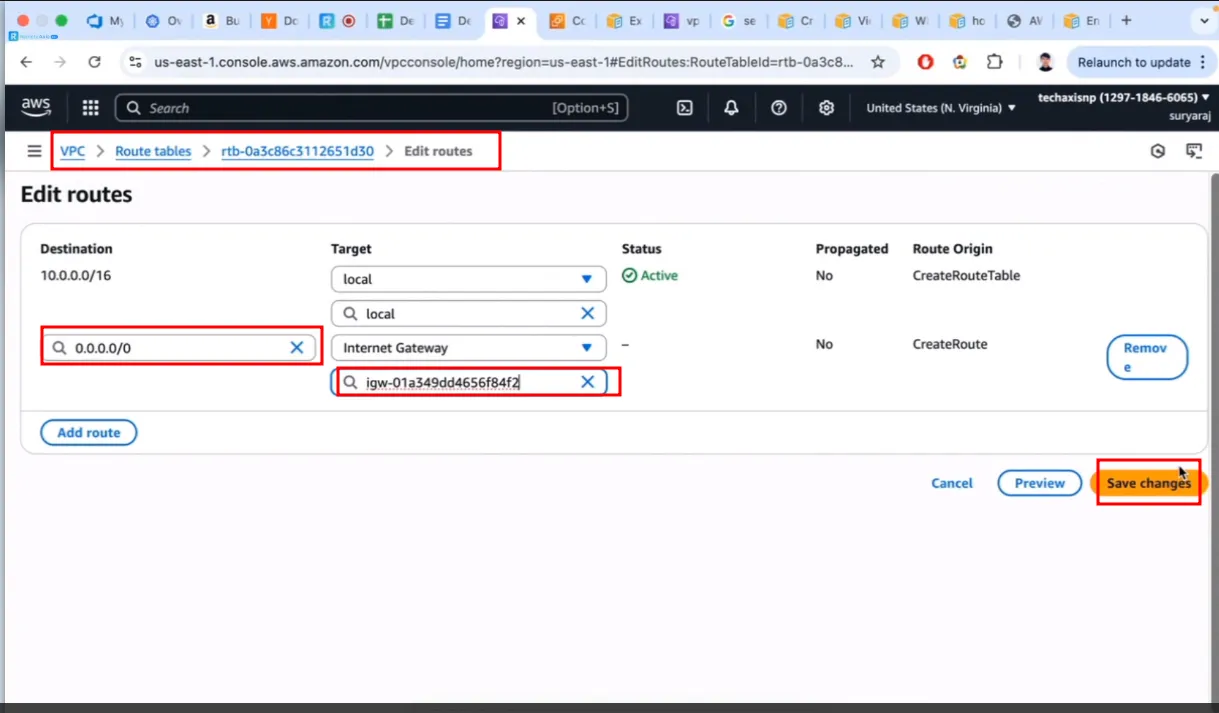1219x713 pixels.
Task: Open the Internet Gateway target type dropdown
Action: click(x=469, y=348)
